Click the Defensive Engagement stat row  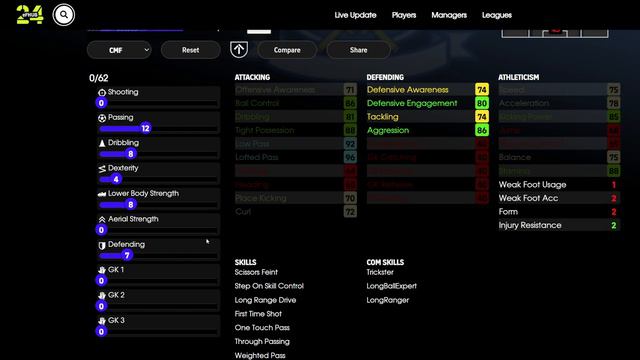427,103
